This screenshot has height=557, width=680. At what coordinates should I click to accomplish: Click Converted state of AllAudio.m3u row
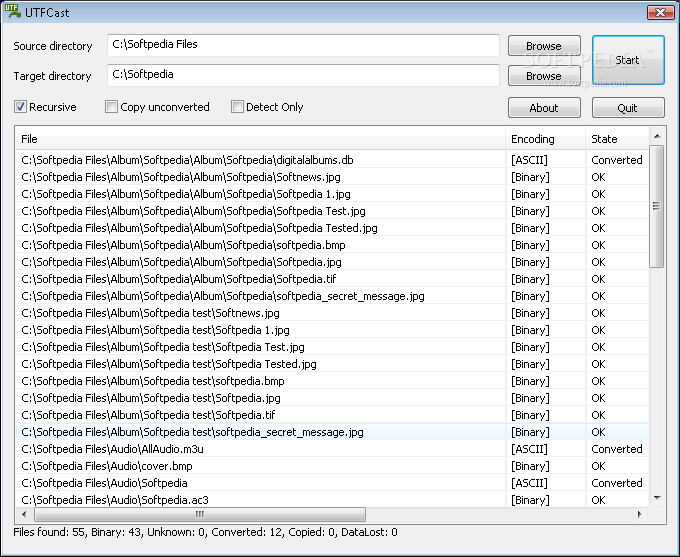pyautogui.click(x=617, y=449)
